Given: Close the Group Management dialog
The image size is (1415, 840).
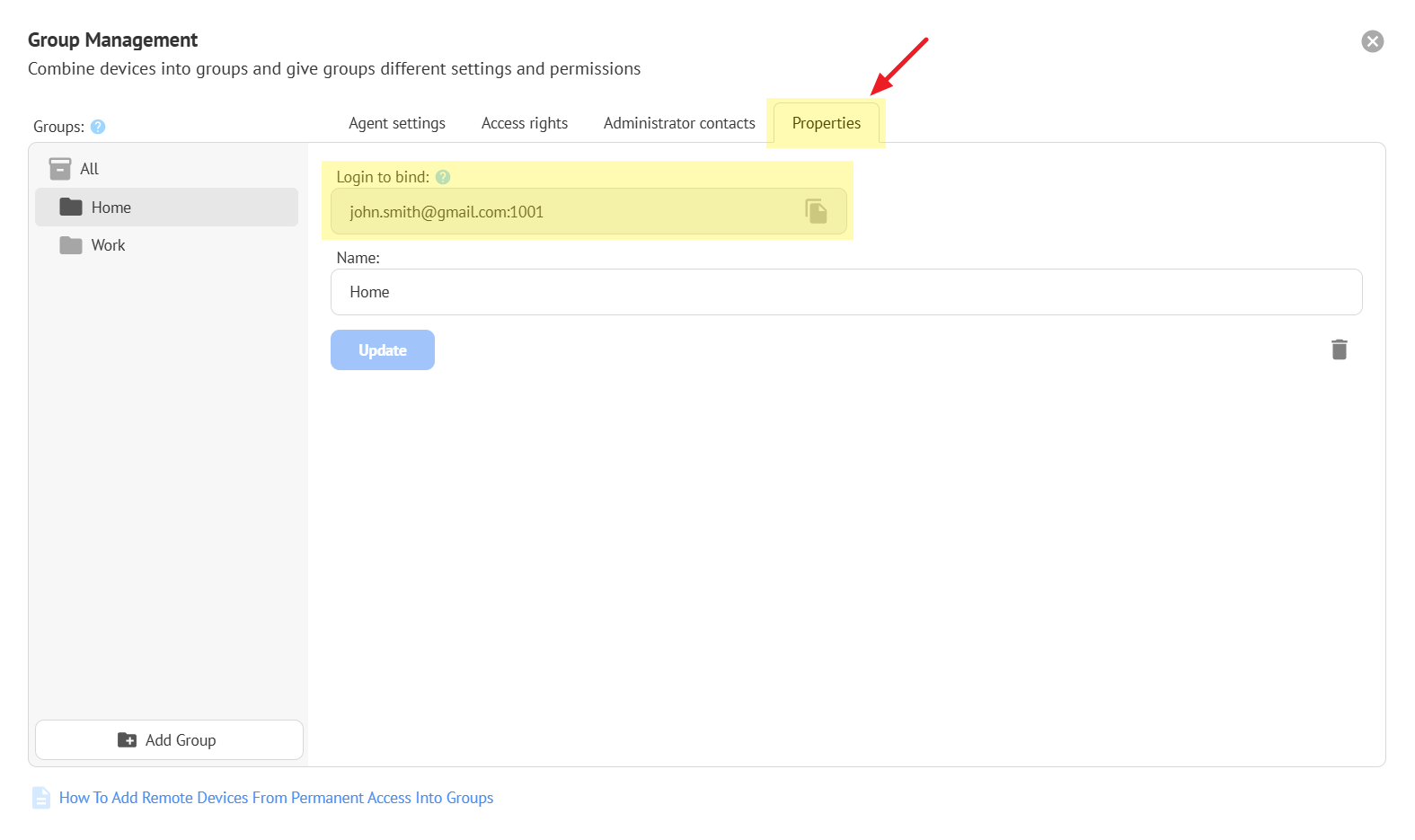Looking at the screenshot, I should pyautogui.click(x=1372, y=41).
